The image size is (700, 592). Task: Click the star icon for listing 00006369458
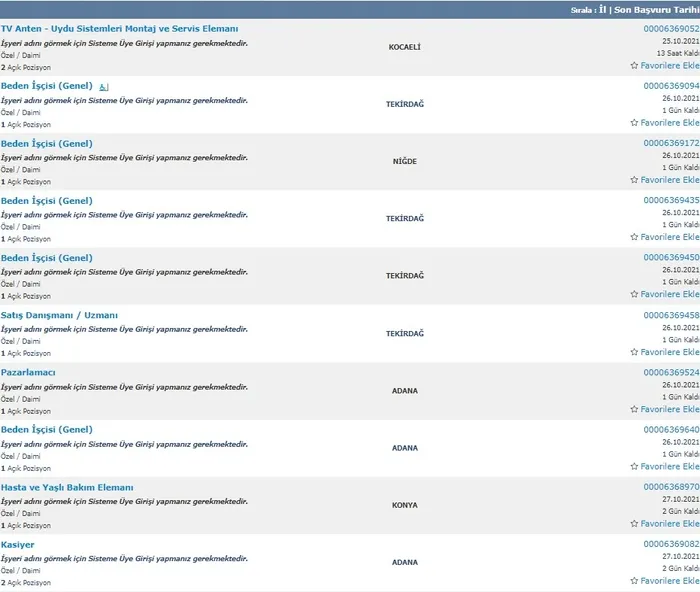pyautogui.click(x=634, y=352)
